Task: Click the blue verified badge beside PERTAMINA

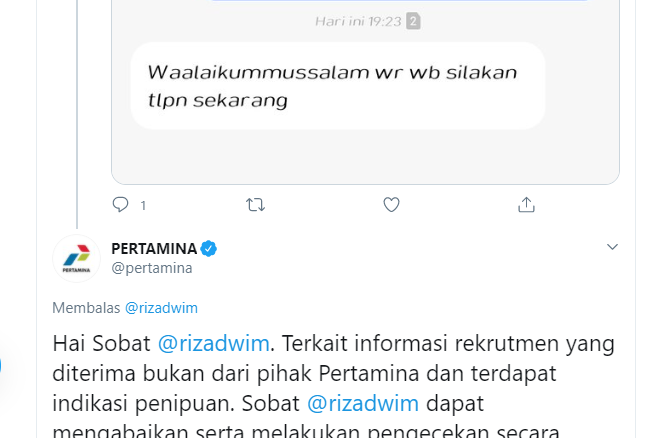Action: pyautogui.click(x=209, y=249)
